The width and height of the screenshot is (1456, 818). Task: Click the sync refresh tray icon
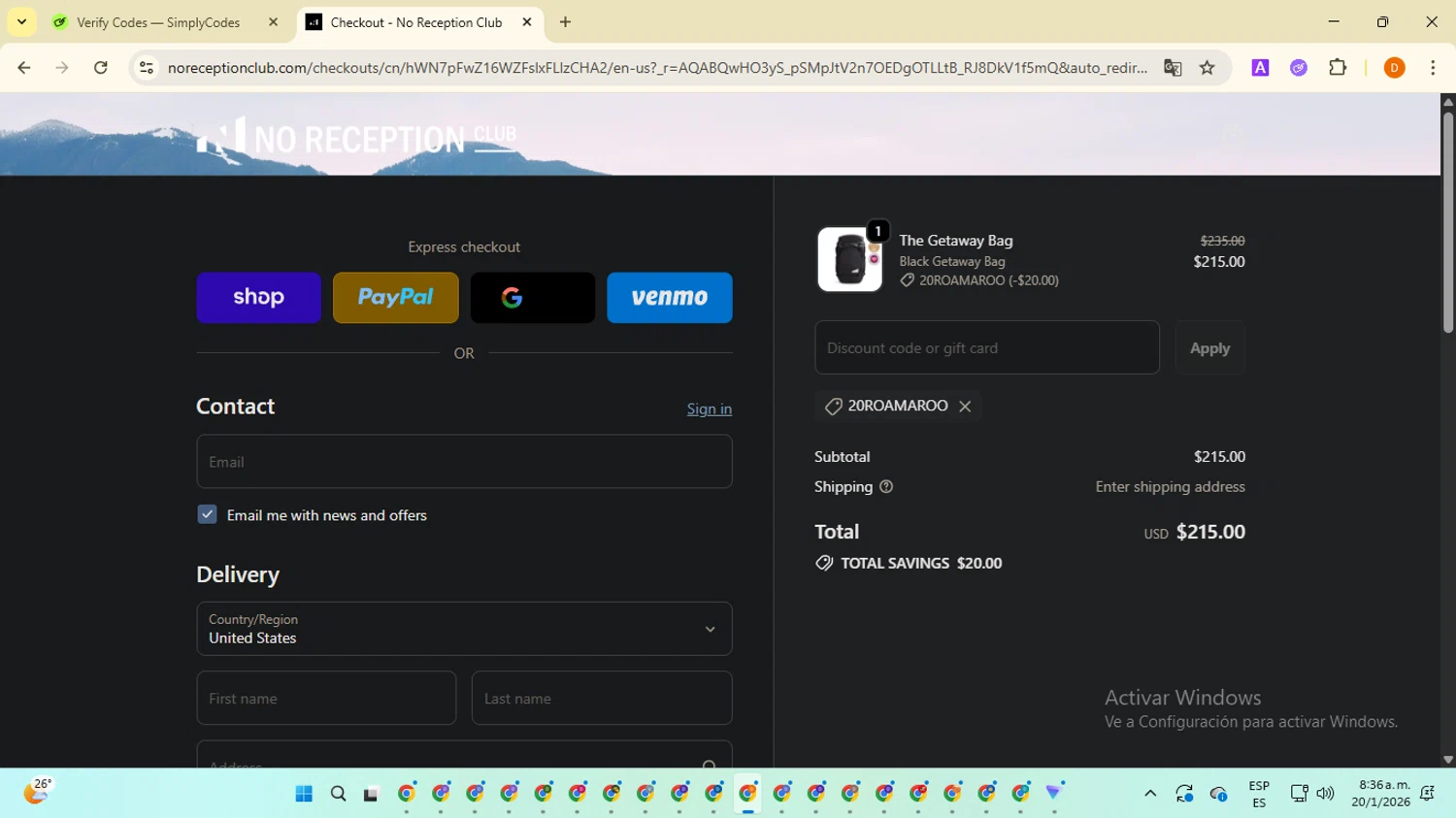click(1184, 794)
